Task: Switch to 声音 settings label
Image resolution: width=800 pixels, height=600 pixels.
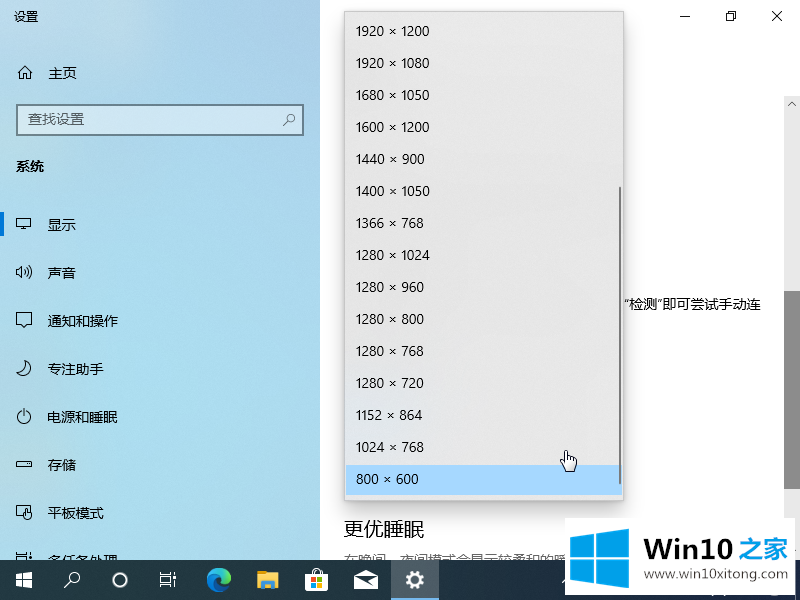Action: click(62, 272)
